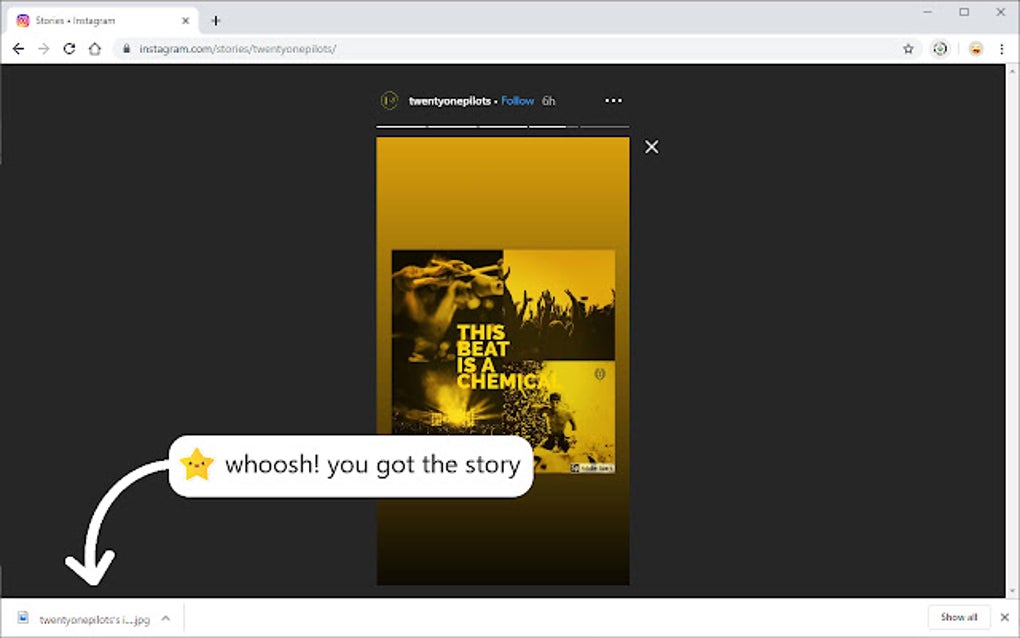Open the browser home page icon

(93, 47)
